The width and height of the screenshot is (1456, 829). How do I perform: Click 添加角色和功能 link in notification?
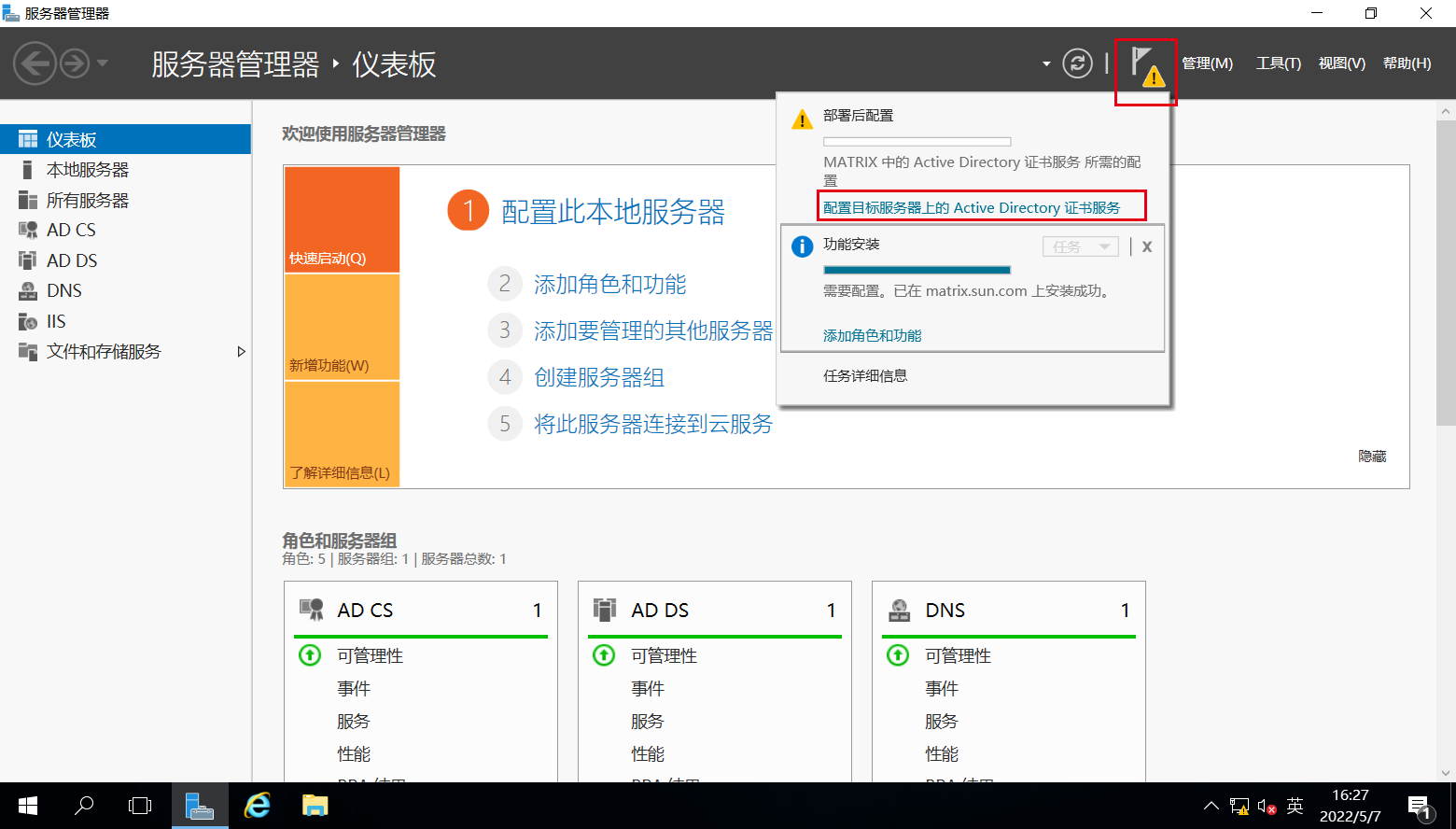click(x=872, y=335)
